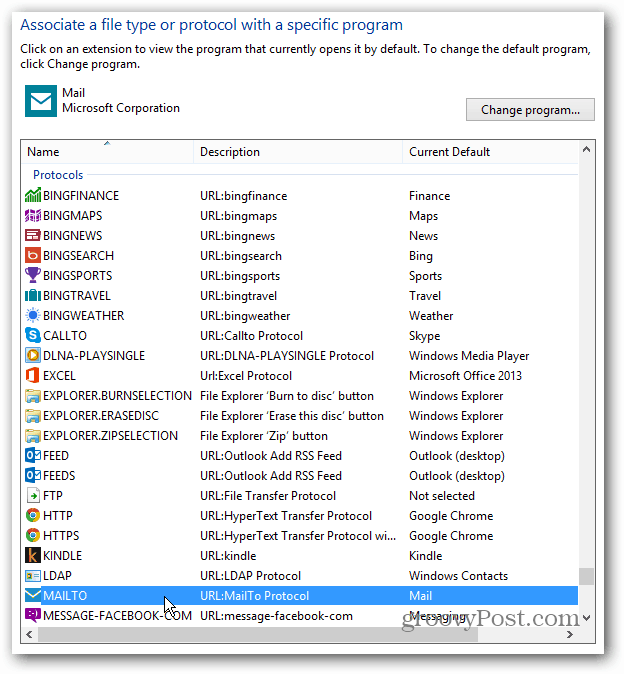Click the HTTPS Chrome icon
624x674 pixels.
click(33, 535)
